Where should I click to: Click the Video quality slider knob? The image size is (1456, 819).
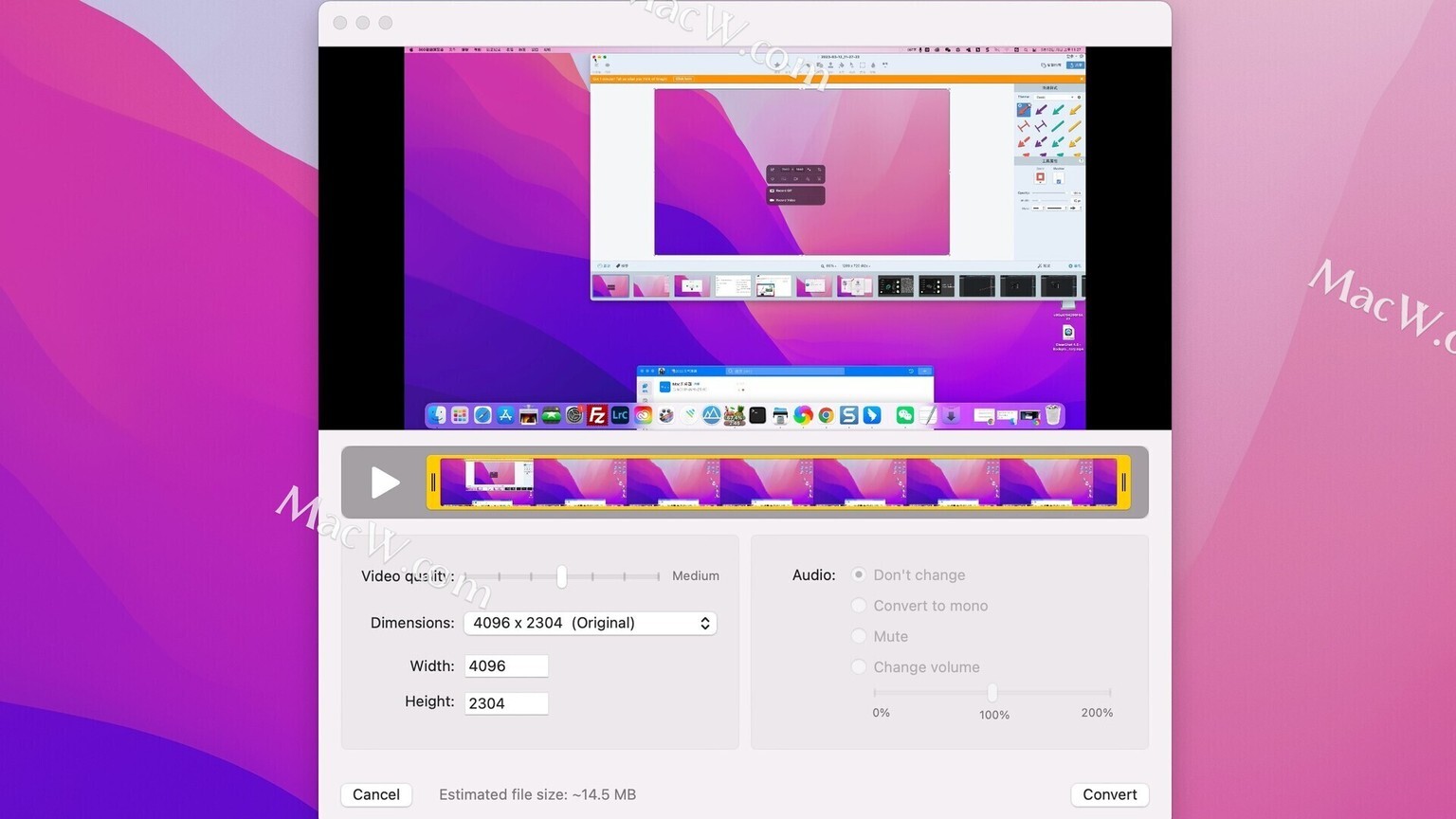pyautogui.click(x=562, y=575)
